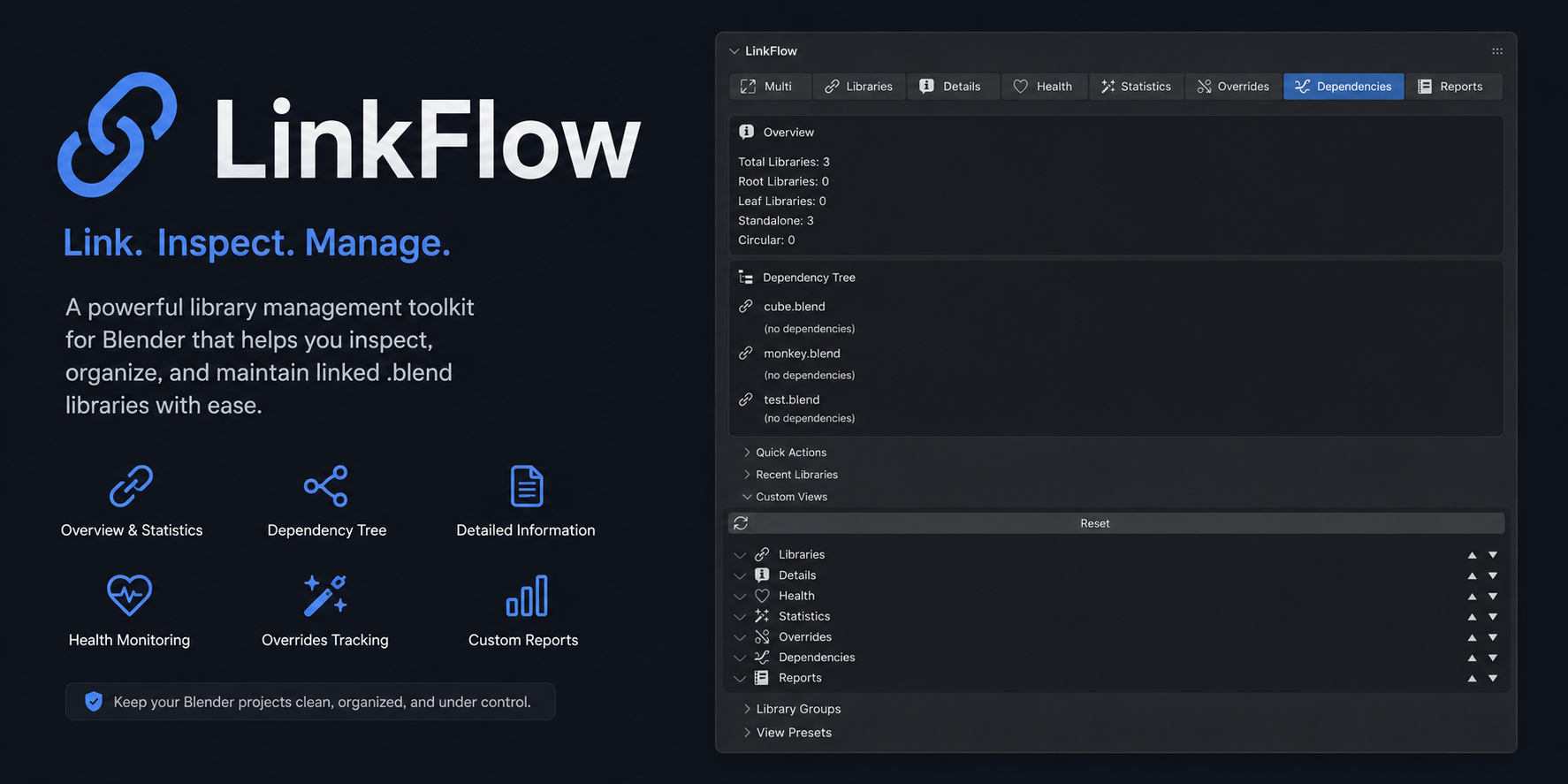Toggle the Statistics view checkmark
1568x784 pixels.
coord(740,616)
